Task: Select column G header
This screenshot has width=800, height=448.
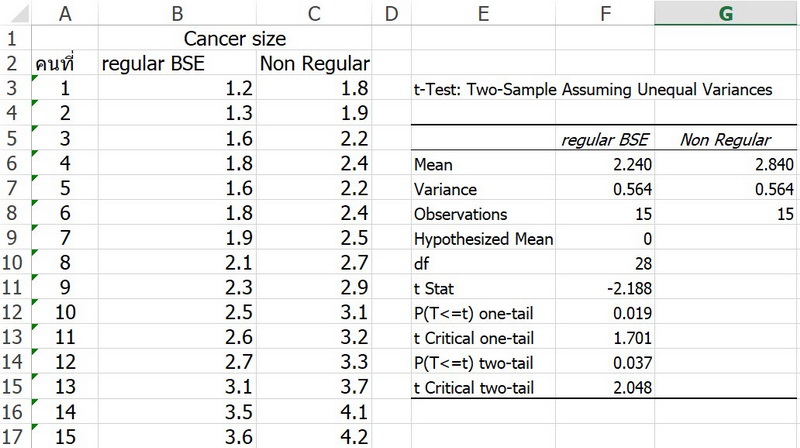Action: (x=725, y=13)
